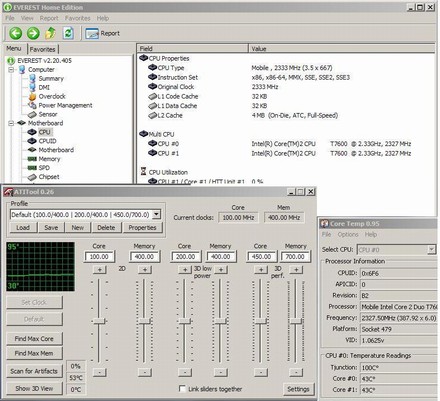Click the Up level arrow icon in EVEREST
The image size is (440, 401).
pyautogui.click(x=50, y=33)
